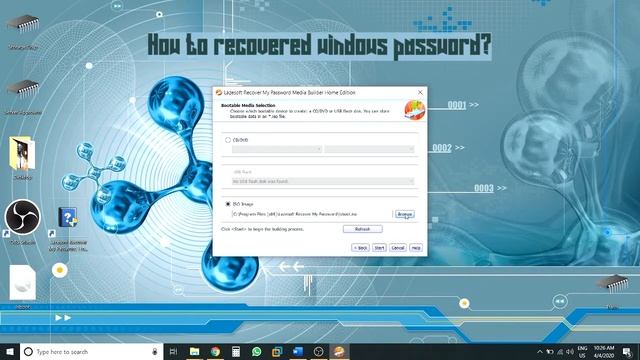Open Google Chrome from the taskbar
The image size is (640, 360).
215,351
